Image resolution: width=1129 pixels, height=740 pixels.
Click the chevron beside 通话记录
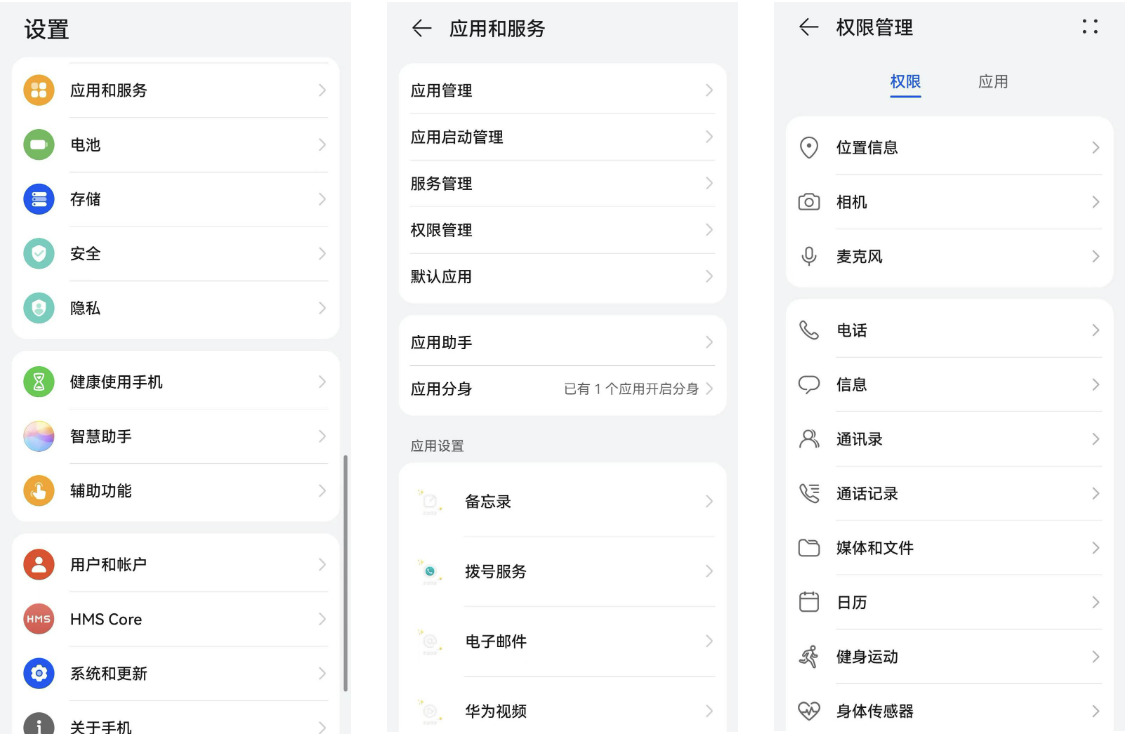(x=1095, y=494)
